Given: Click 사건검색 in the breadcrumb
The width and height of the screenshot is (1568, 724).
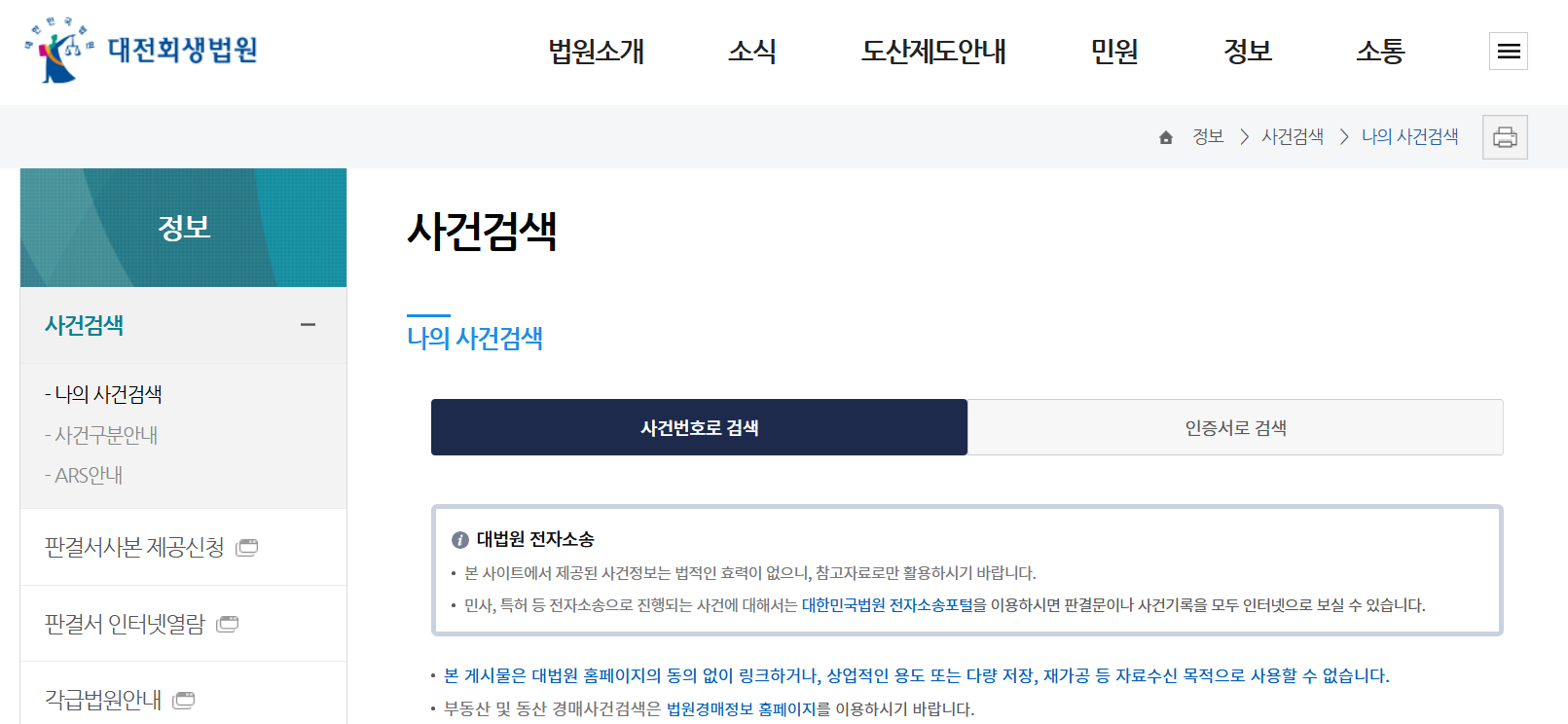Looking at the screenshot, I should point(1293,137).
